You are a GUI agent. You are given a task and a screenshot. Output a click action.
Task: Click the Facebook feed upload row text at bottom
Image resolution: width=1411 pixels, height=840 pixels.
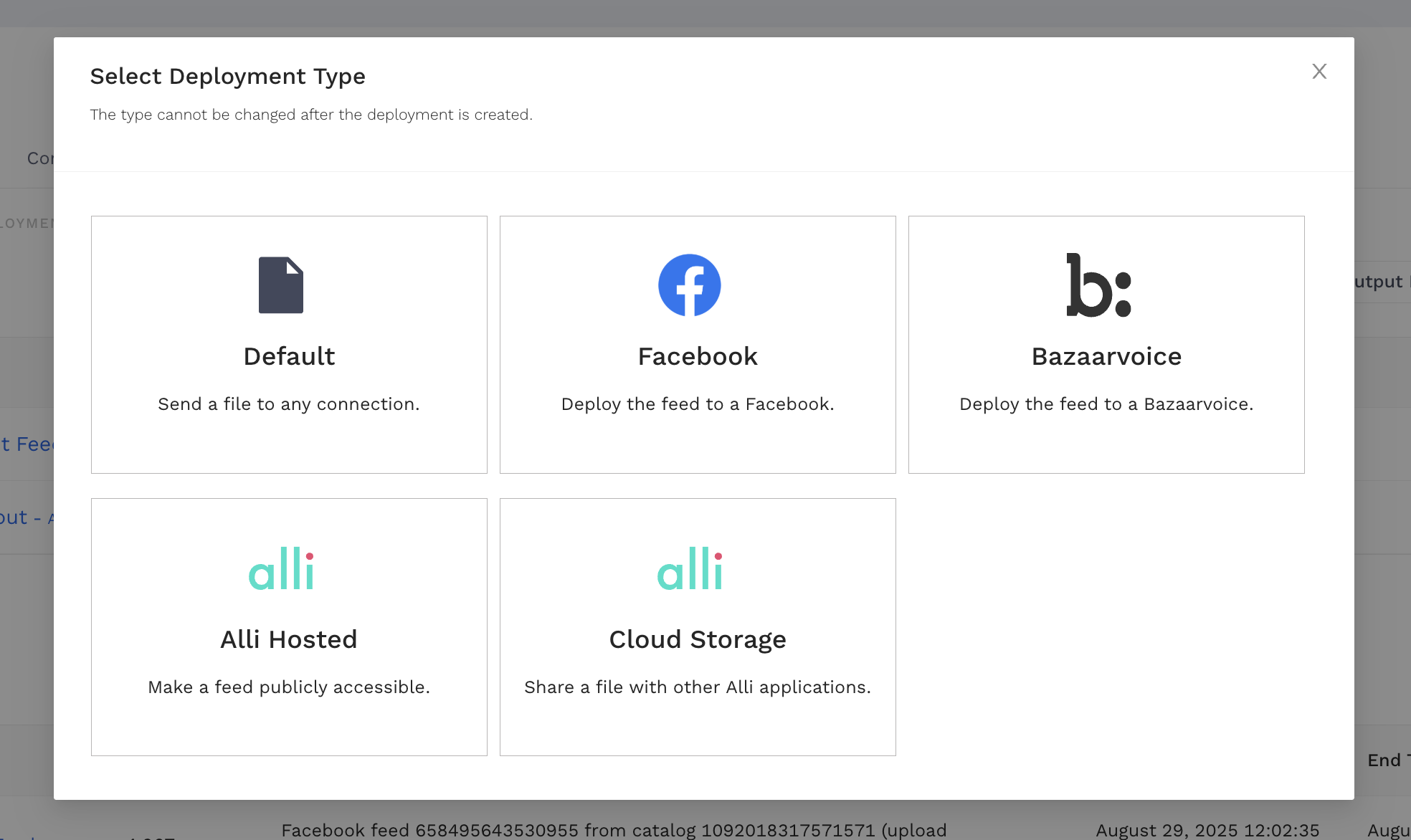(x=614, y=830)
